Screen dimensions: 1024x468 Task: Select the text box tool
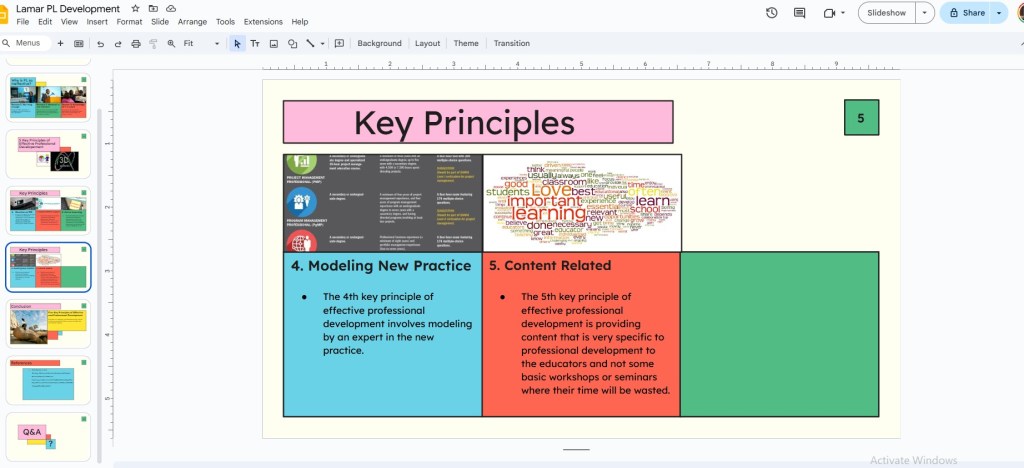click(255, 43)
